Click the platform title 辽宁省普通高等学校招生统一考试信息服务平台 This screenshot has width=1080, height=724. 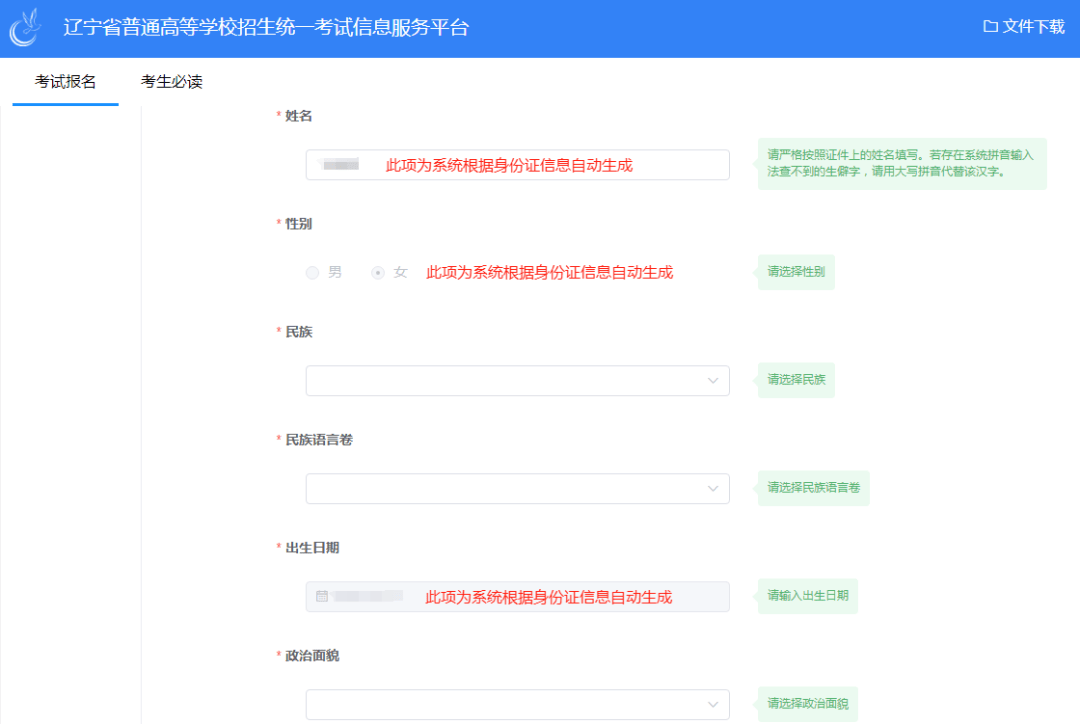click(266, 28)
